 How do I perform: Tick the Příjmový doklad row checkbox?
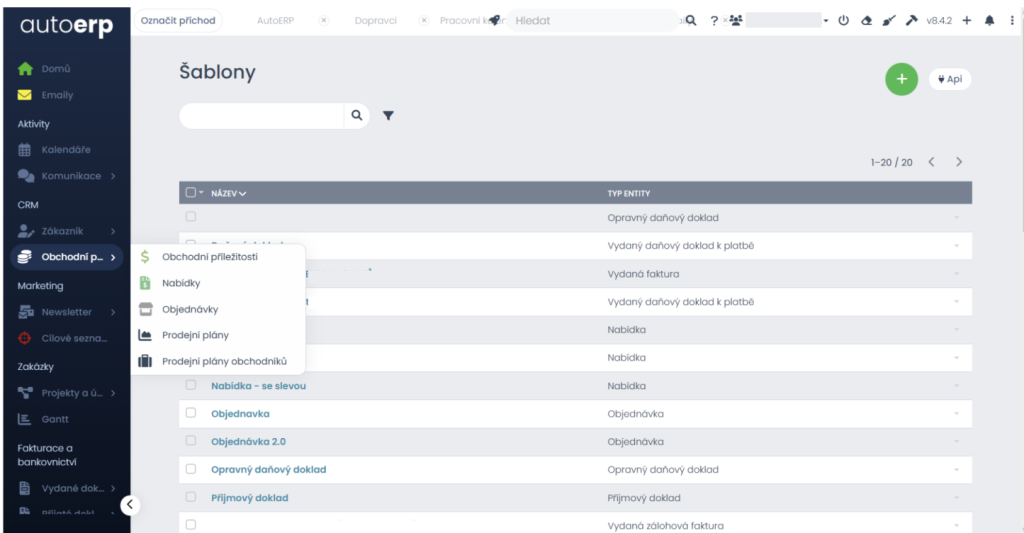[191, 497]
